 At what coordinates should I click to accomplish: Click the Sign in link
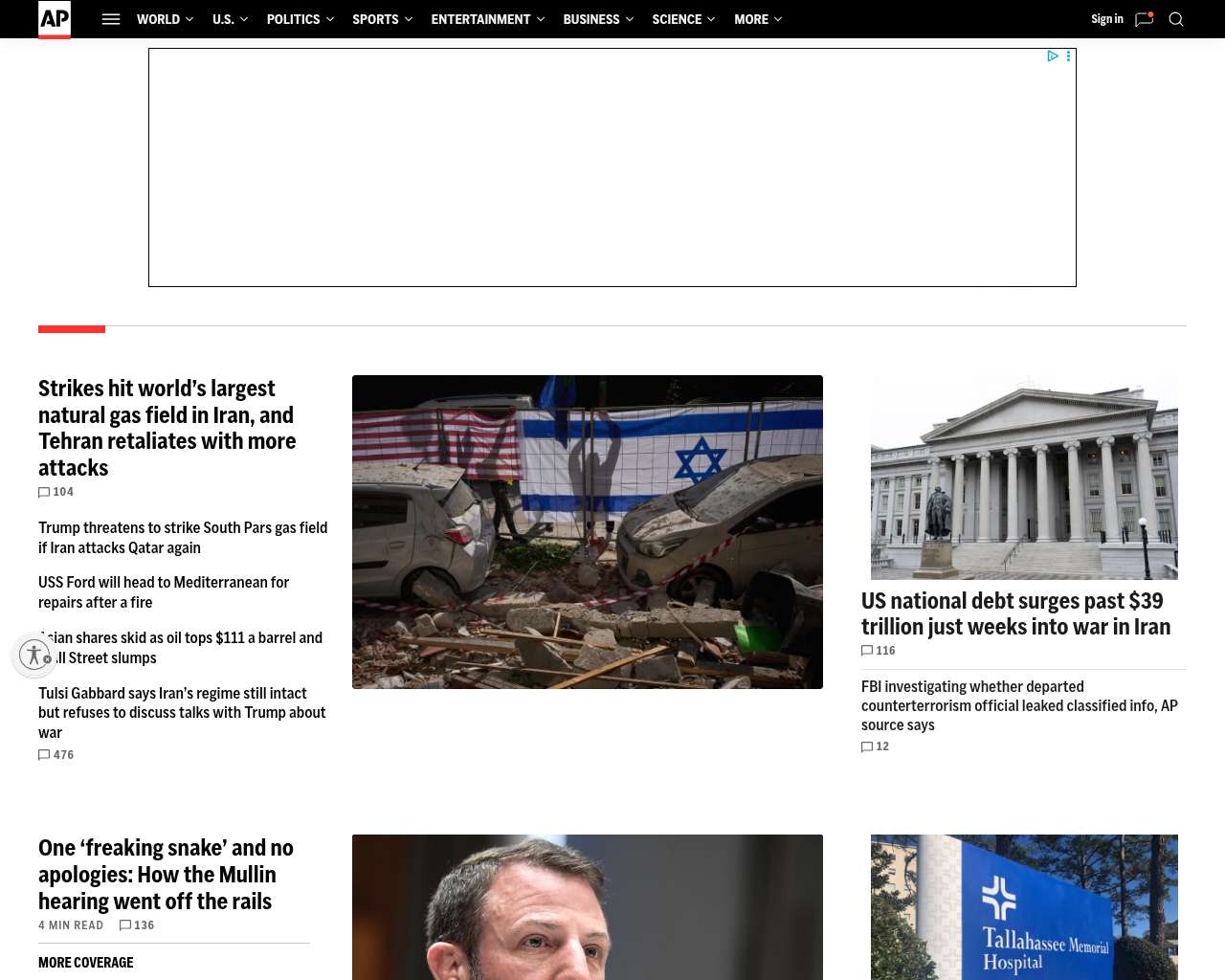1106,19
